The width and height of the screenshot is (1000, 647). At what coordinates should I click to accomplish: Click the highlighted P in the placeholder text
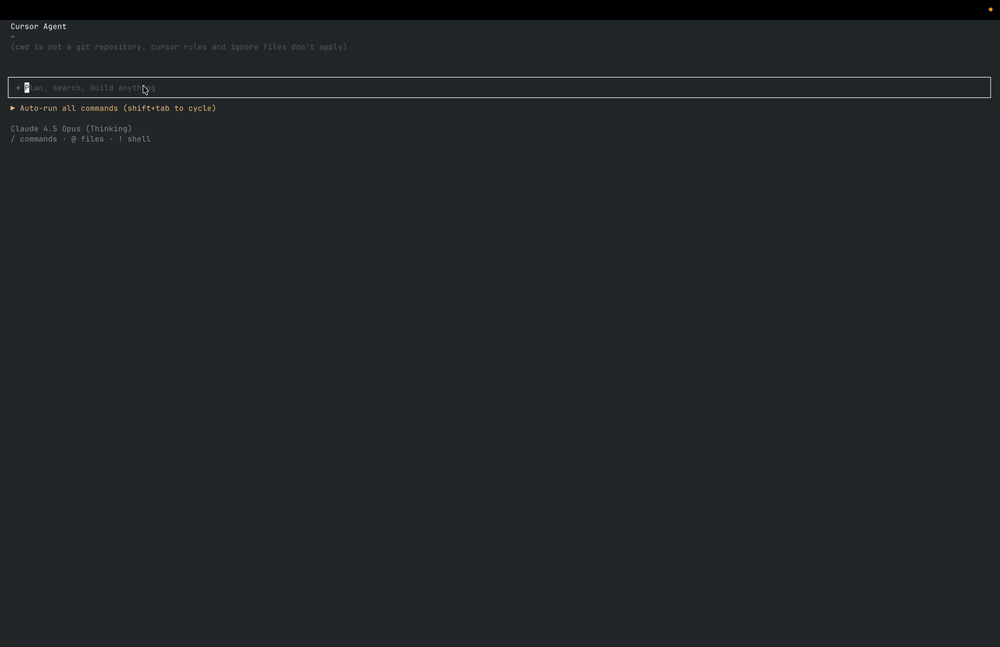[26, 87]
